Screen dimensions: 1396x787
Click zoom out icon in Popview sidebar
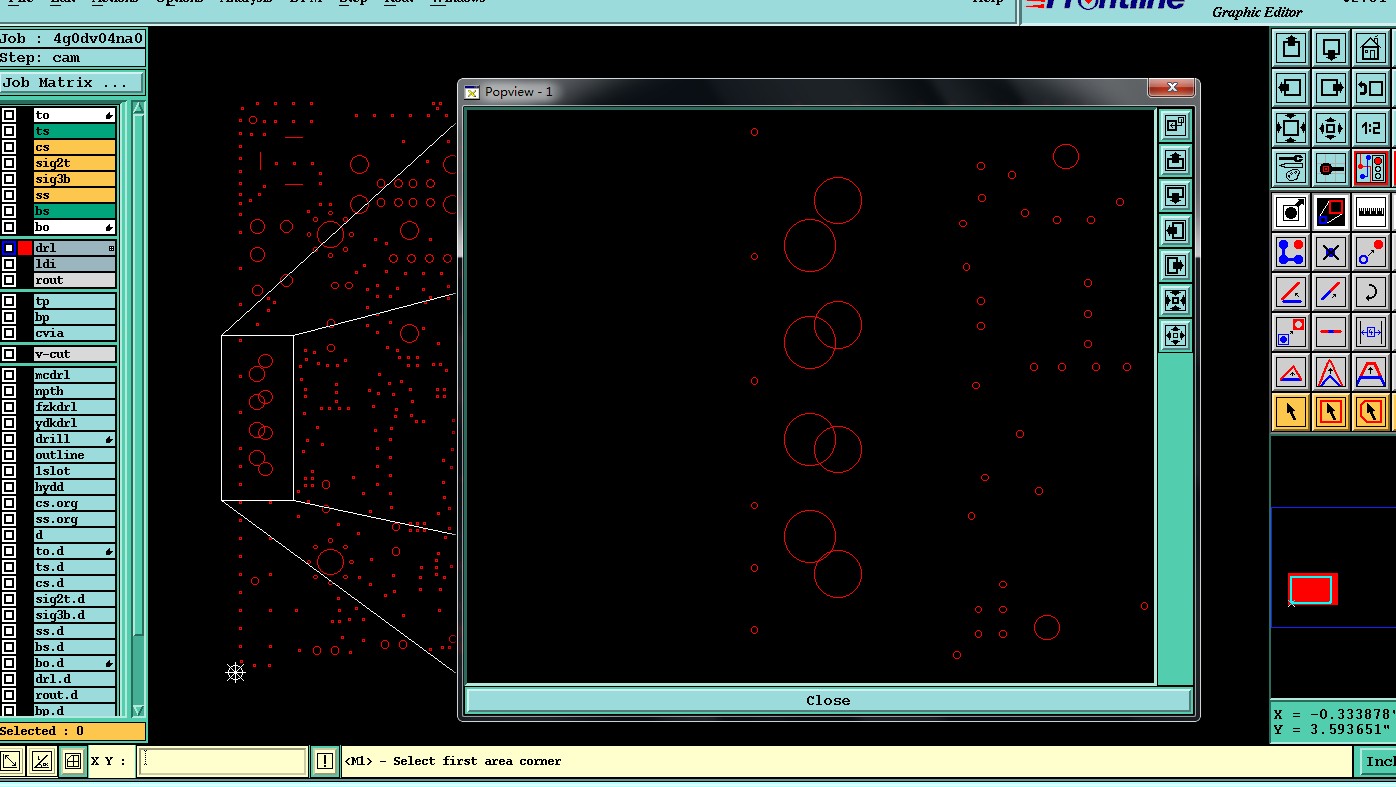pyautogui.click(x=1175, y=335)
